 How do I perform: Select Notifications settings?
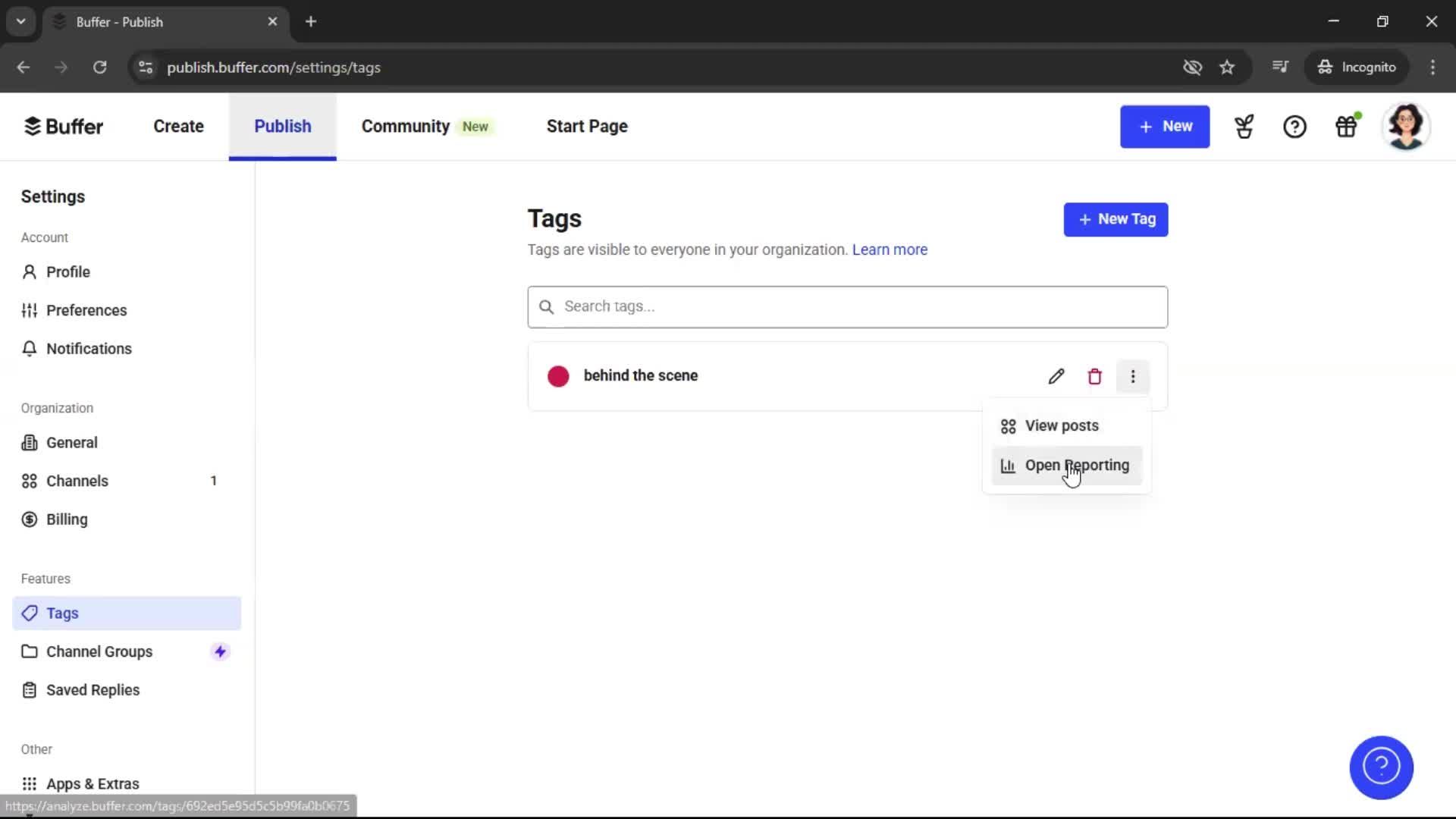(87, 349)
